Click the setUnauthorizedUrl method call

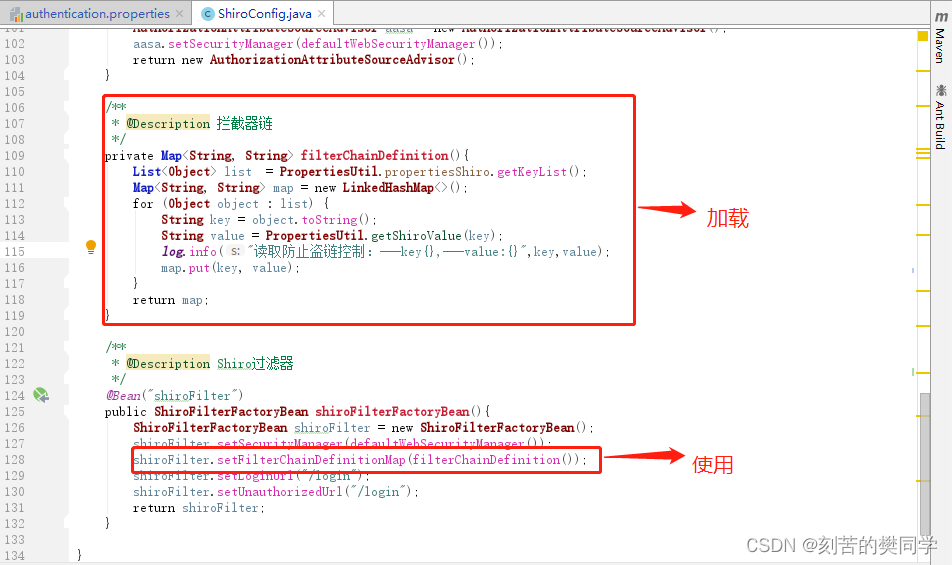pos(280,492)
